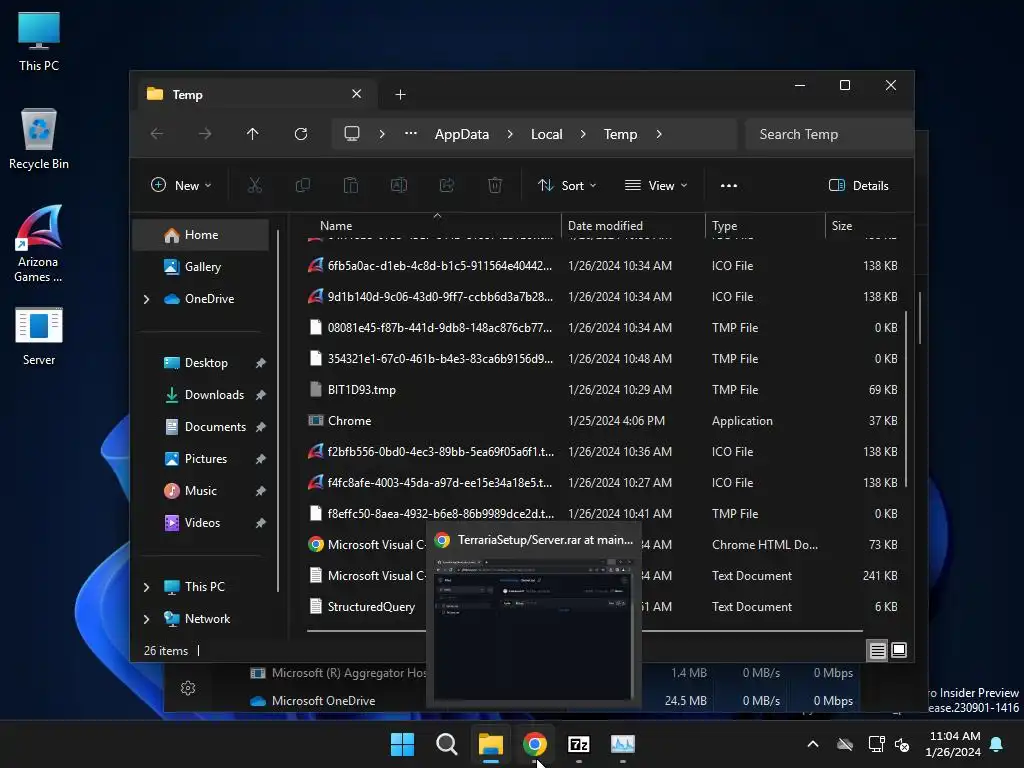Select the StructuredQuery text document
This screenshot has height=768, width=1024.
pos(371,607)
